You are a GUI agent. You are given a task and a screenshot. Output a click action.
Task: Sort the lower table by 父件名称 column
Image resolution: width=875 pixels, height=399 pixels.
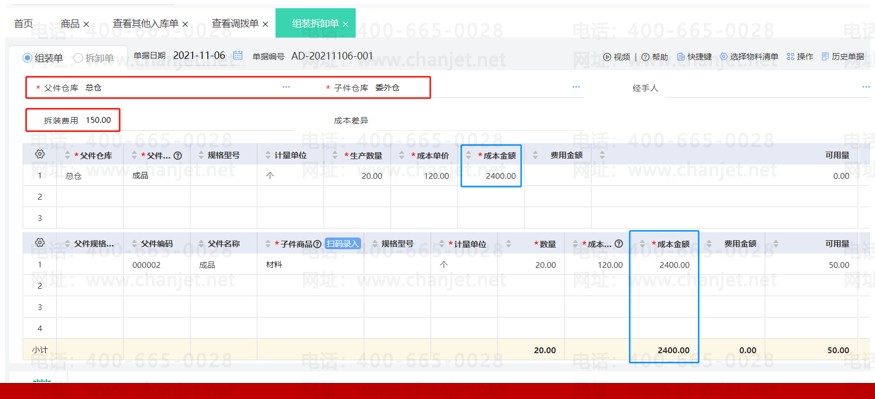point(201,244)
